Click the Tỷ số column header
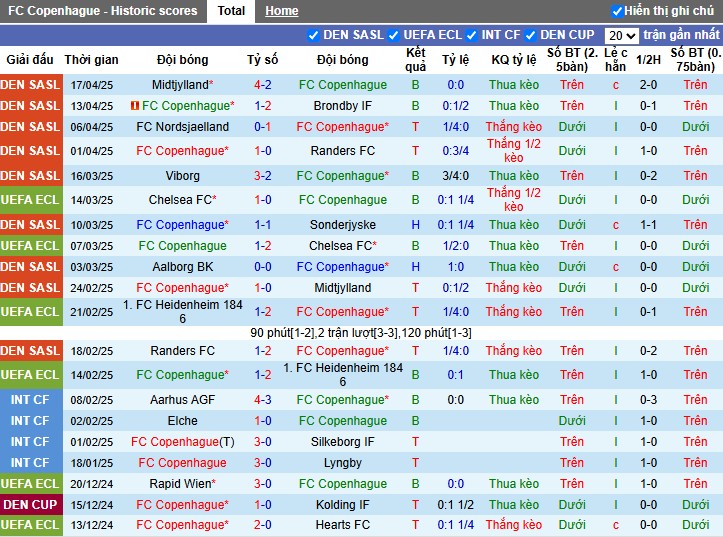723x537 pixels. pos(262,60)
